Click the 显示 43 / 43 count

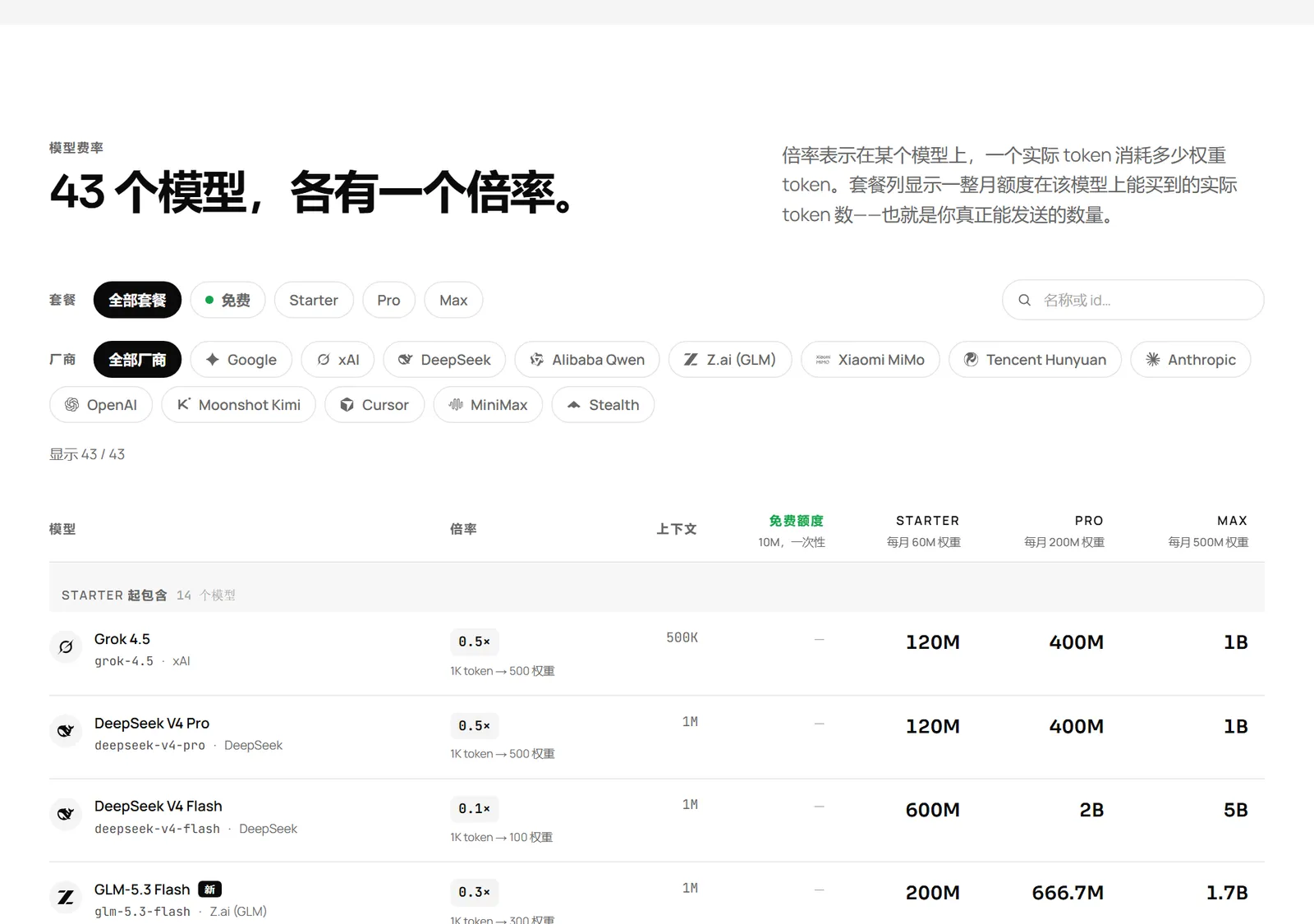click(x=87, y=454)
